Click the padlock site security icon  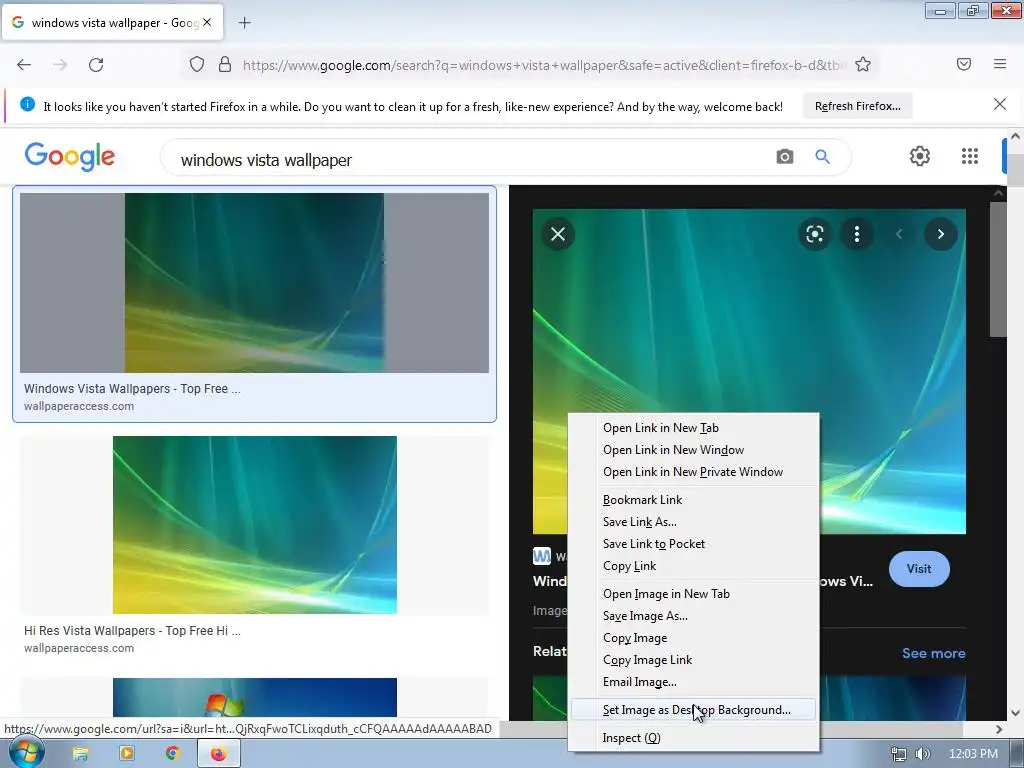pos(225,65)
